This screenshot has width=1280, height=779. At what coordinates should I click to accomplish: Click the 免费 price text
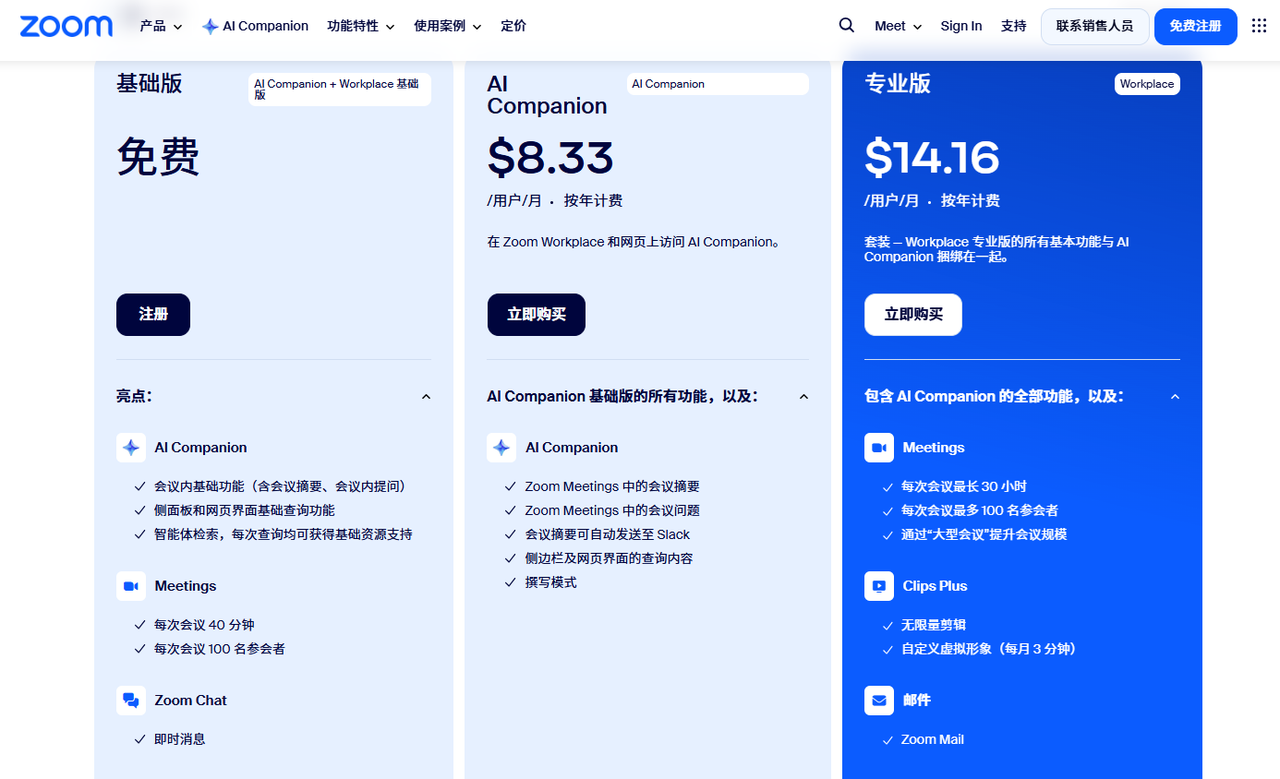click(x=158, y=157)
